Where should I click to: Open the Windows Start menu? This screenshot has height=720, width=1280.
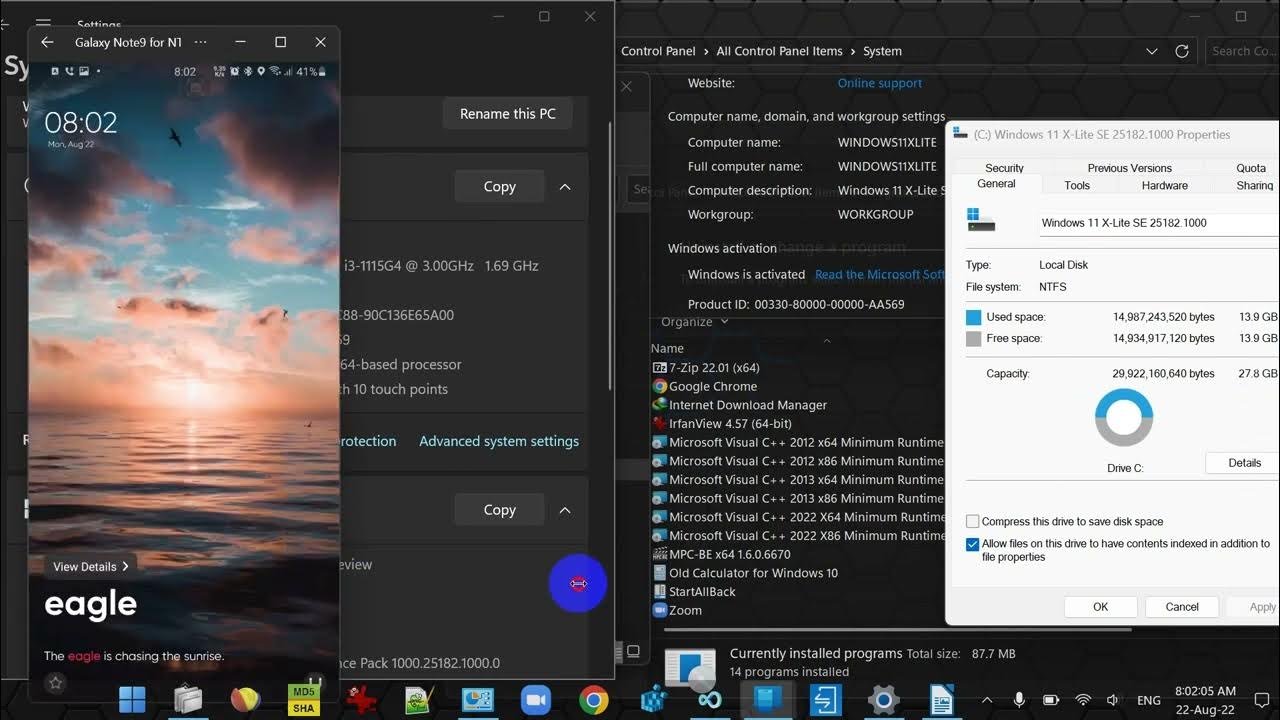(x=132, y=700)
